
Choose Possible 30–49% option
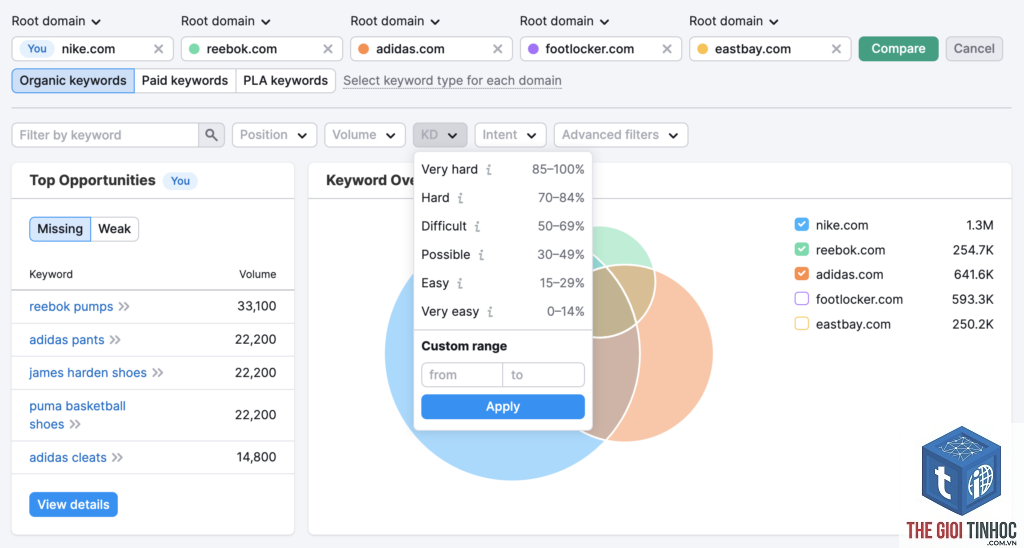point(503,255)
